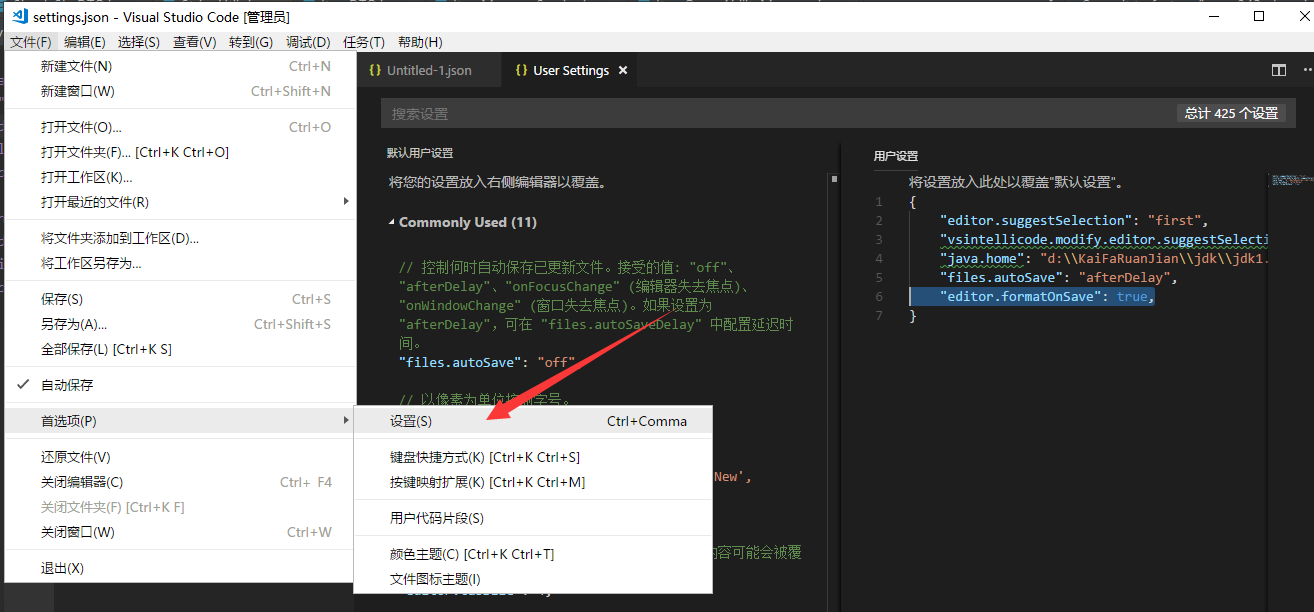Click line number 7 in gutter

(879, 315)
